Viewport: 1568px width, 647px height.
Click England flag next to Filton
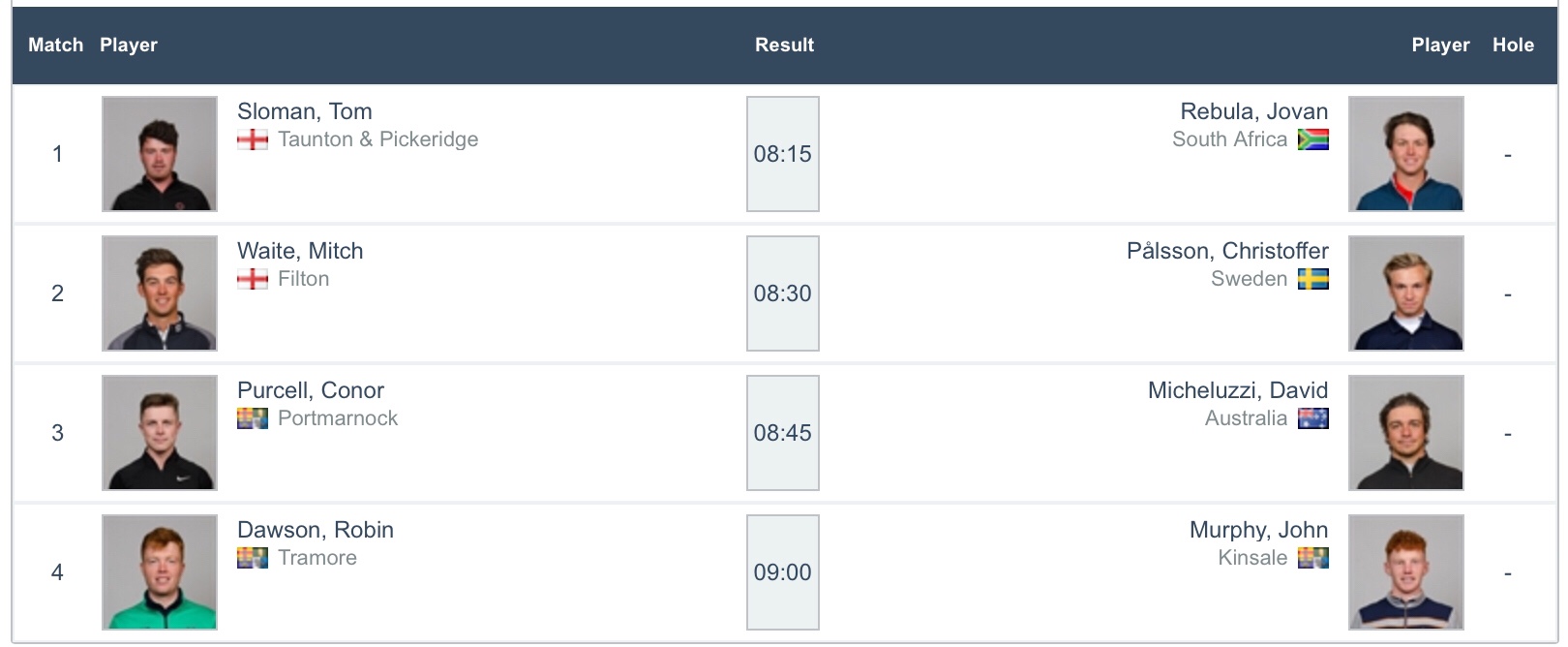tap(253, 279)
